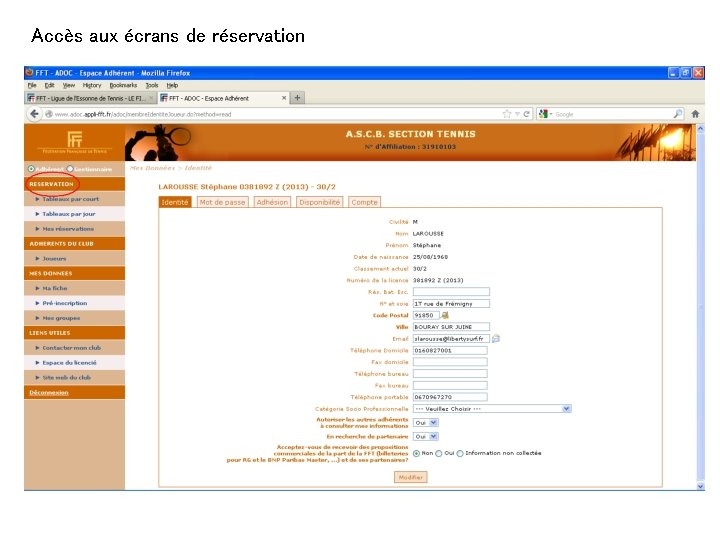Click the postal code lookup icon
The height and width of the screenshot is (540, 720).
tap(444, 315)
